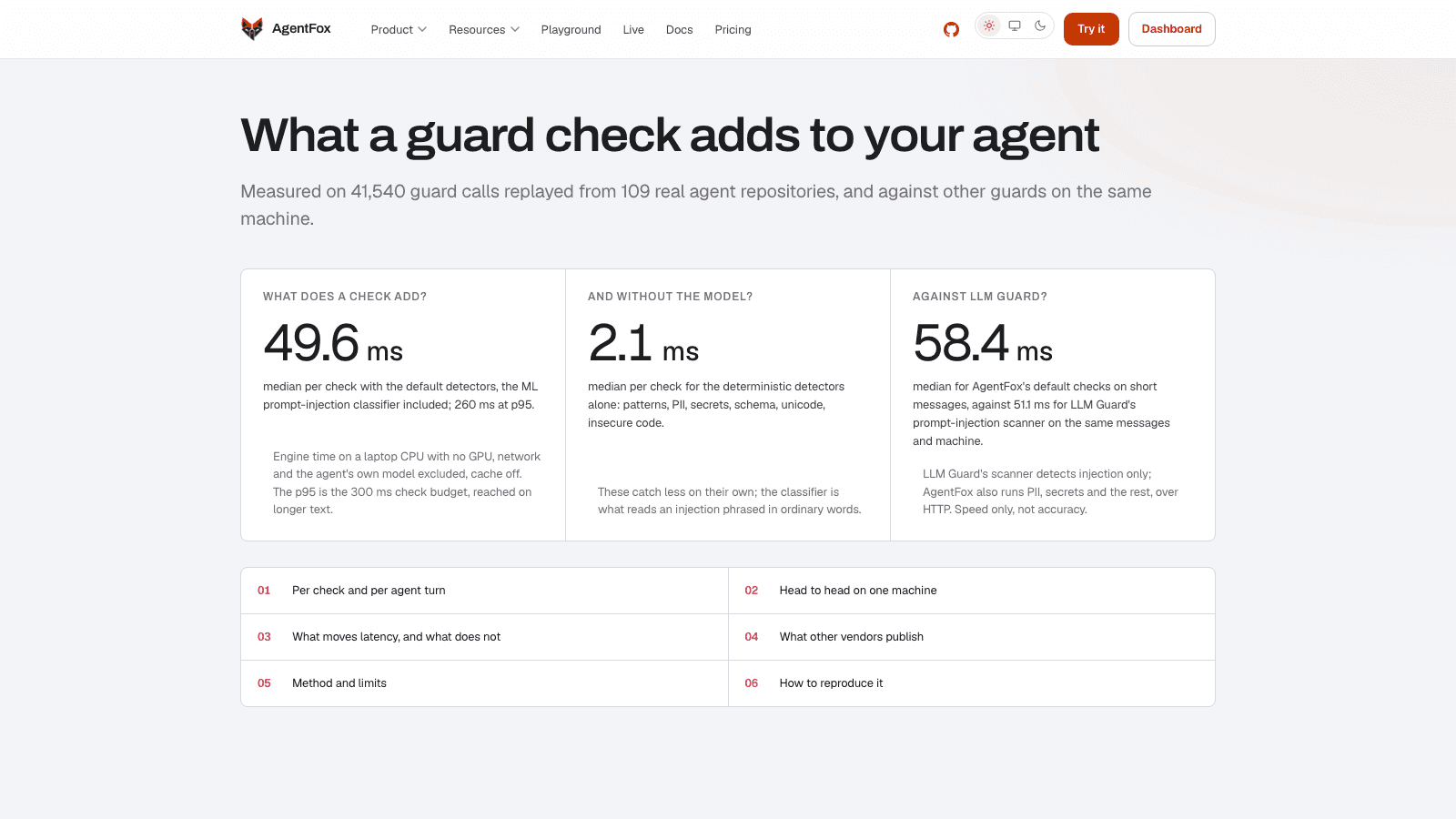The width and height of the screenshot is (1456, 819).
Task: Click the note 'These catch less on their own'
Action: coord(730,500)
